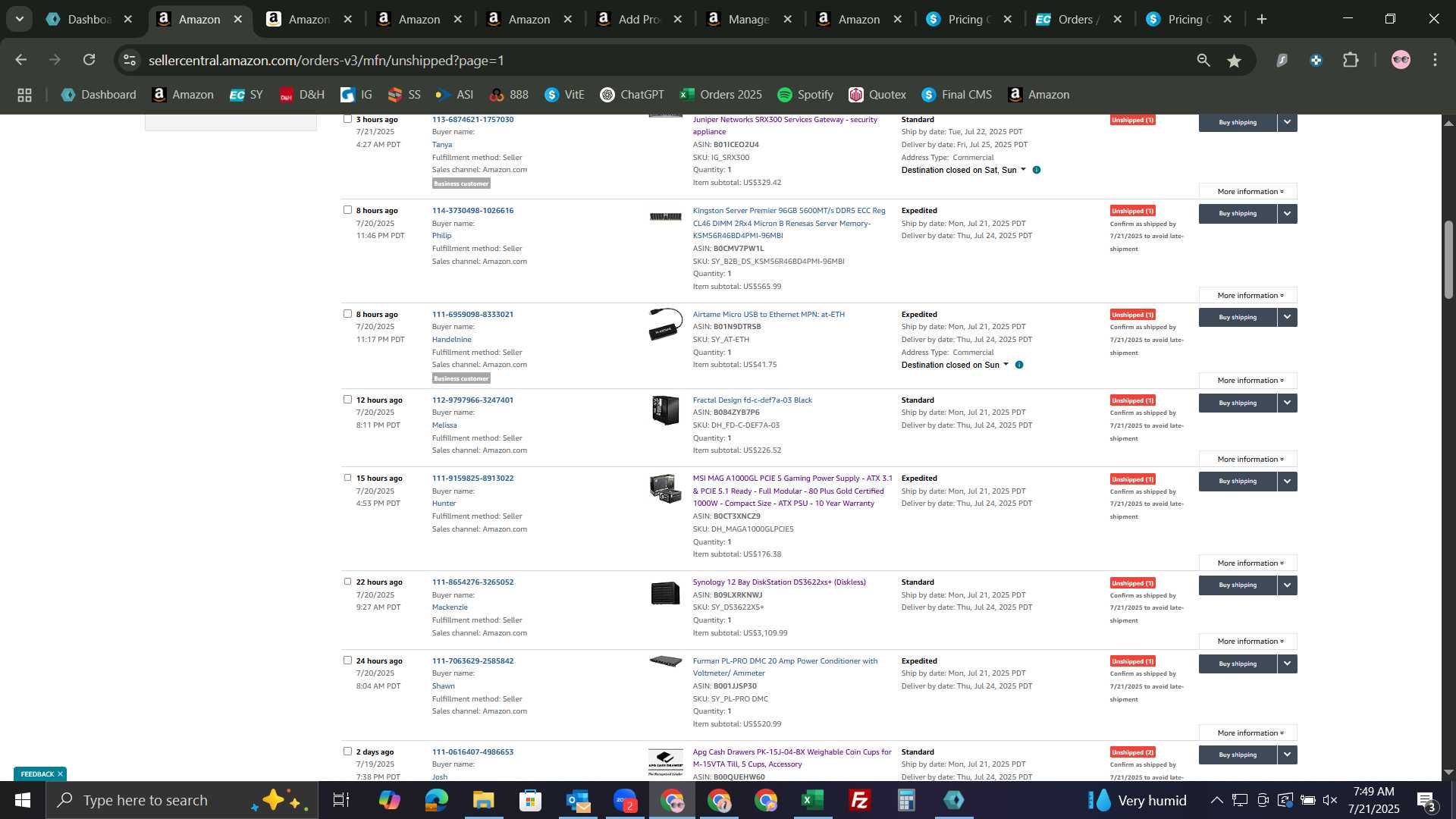1456x819 pixels.
Task: Open Airtame adapter product thumbnail
Action: tap(666, 325)
